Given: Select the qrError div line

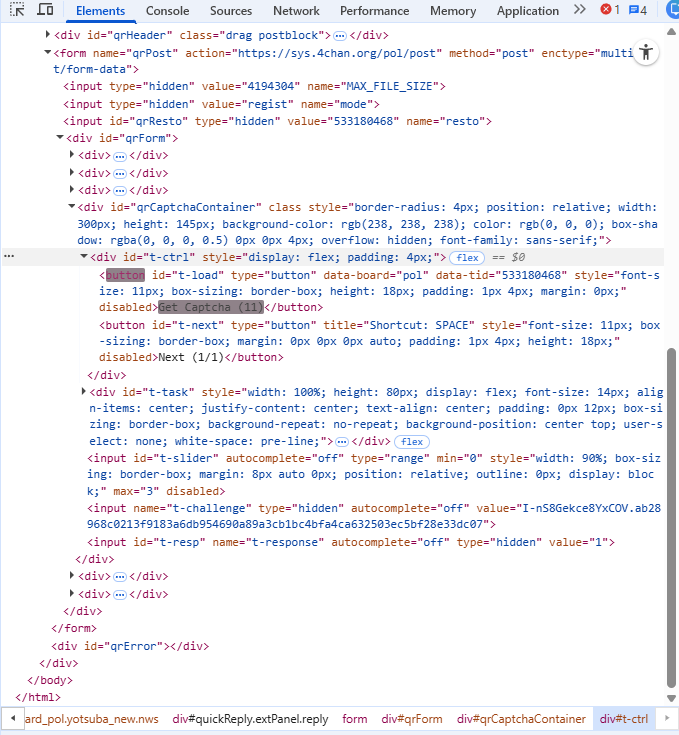Looking at the screenshot, I should (130, 646).
